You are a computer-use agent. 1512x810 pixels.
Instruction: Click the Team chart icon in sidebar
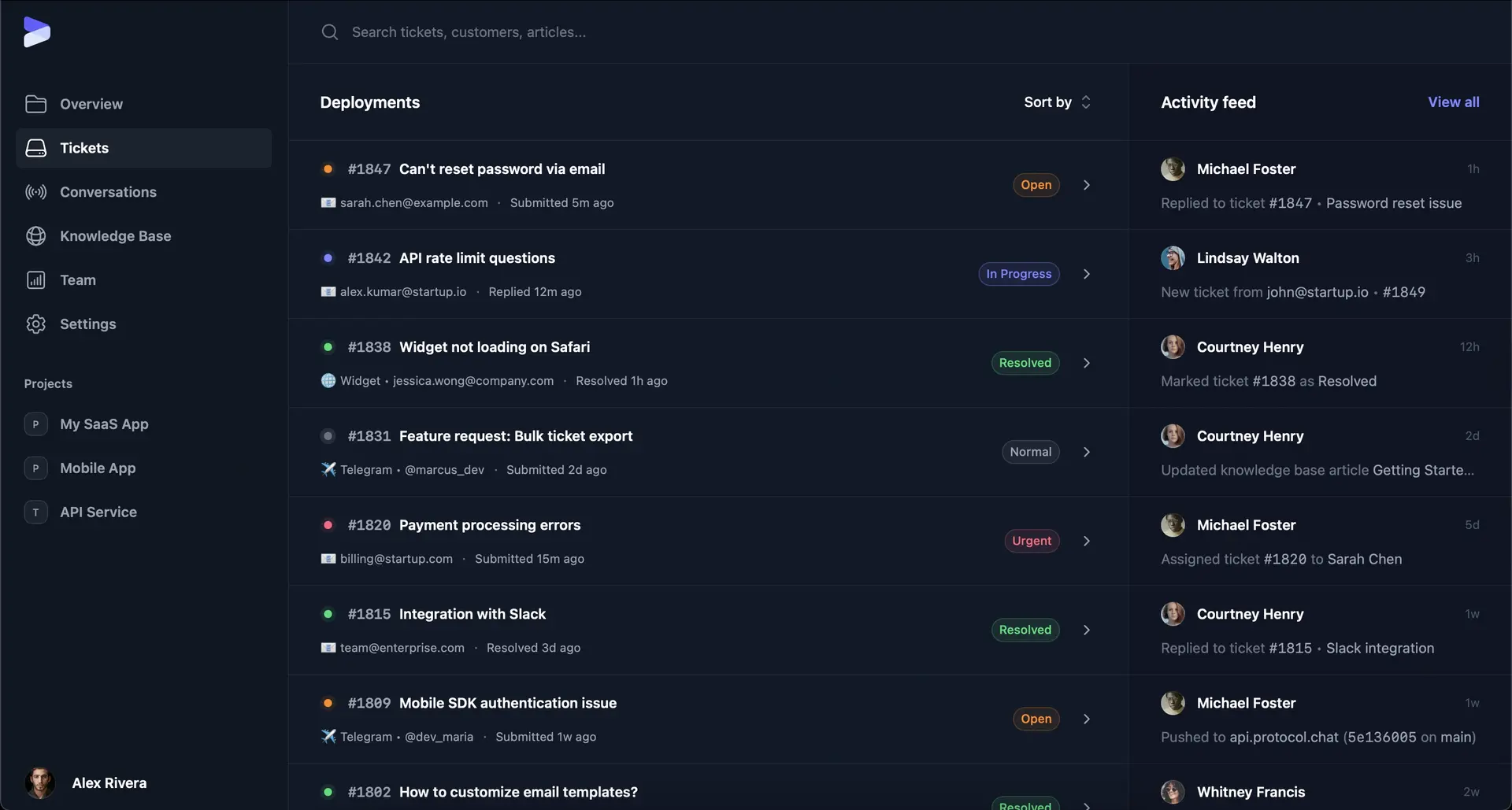[x=35, y=279]
